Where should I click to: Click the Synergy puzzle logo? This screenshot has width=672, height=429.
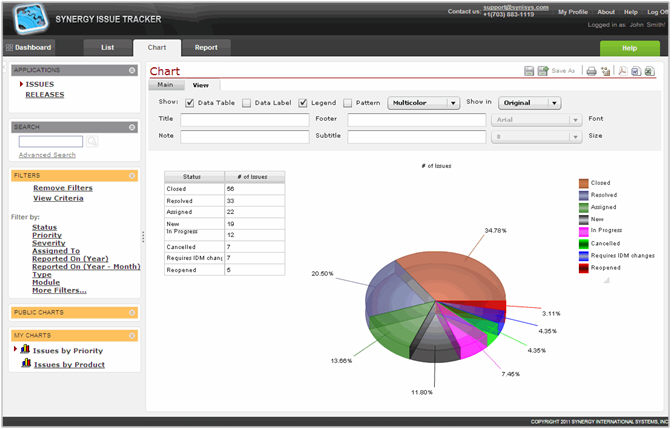[30, 18]
